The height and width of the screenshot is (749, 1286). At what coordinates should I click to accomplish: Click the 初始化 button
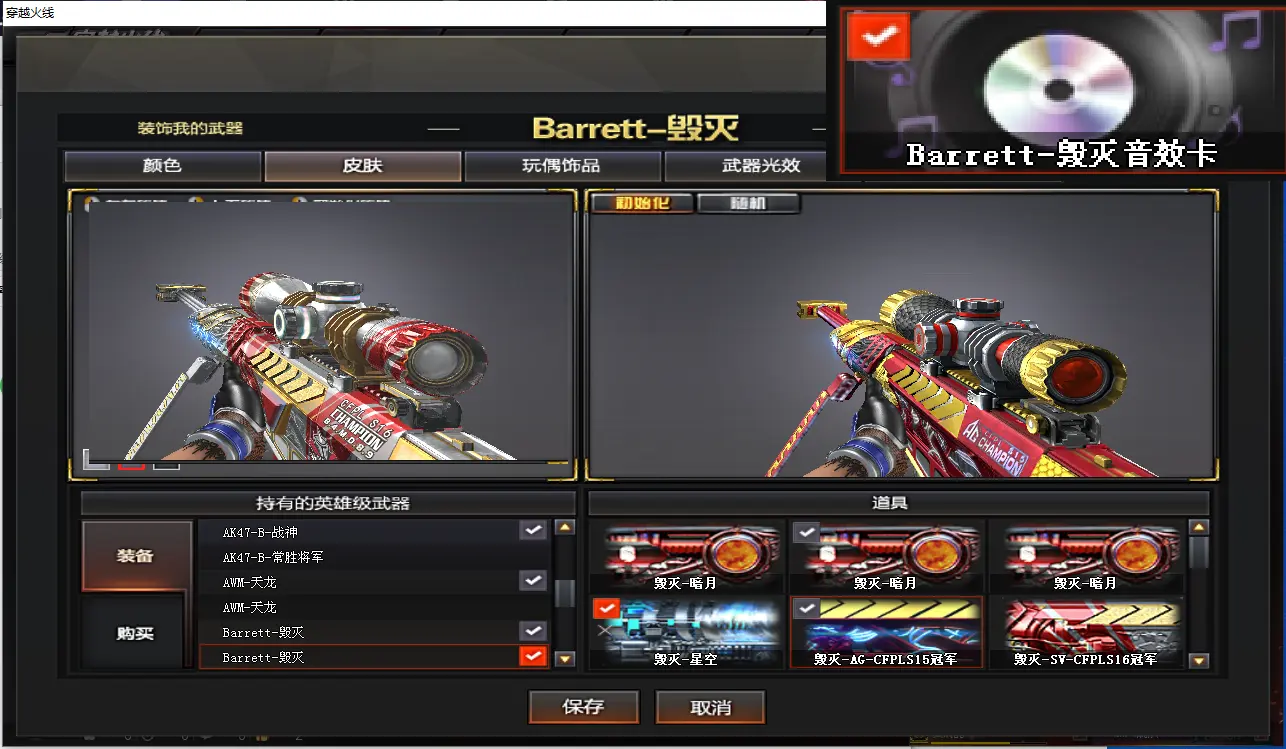tap(641, 204)
